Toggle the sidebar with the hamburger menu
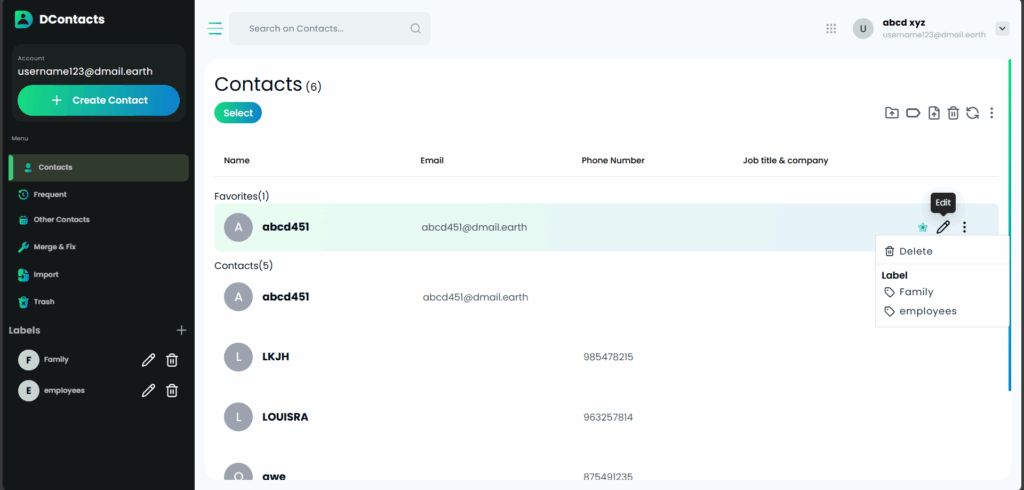 click(215, 29)
